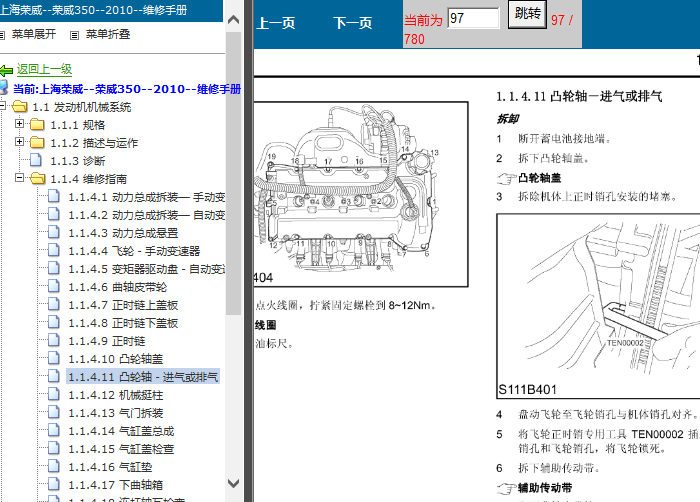Click the green back arrow icon
700x502 pixels.
coord(6,70)
